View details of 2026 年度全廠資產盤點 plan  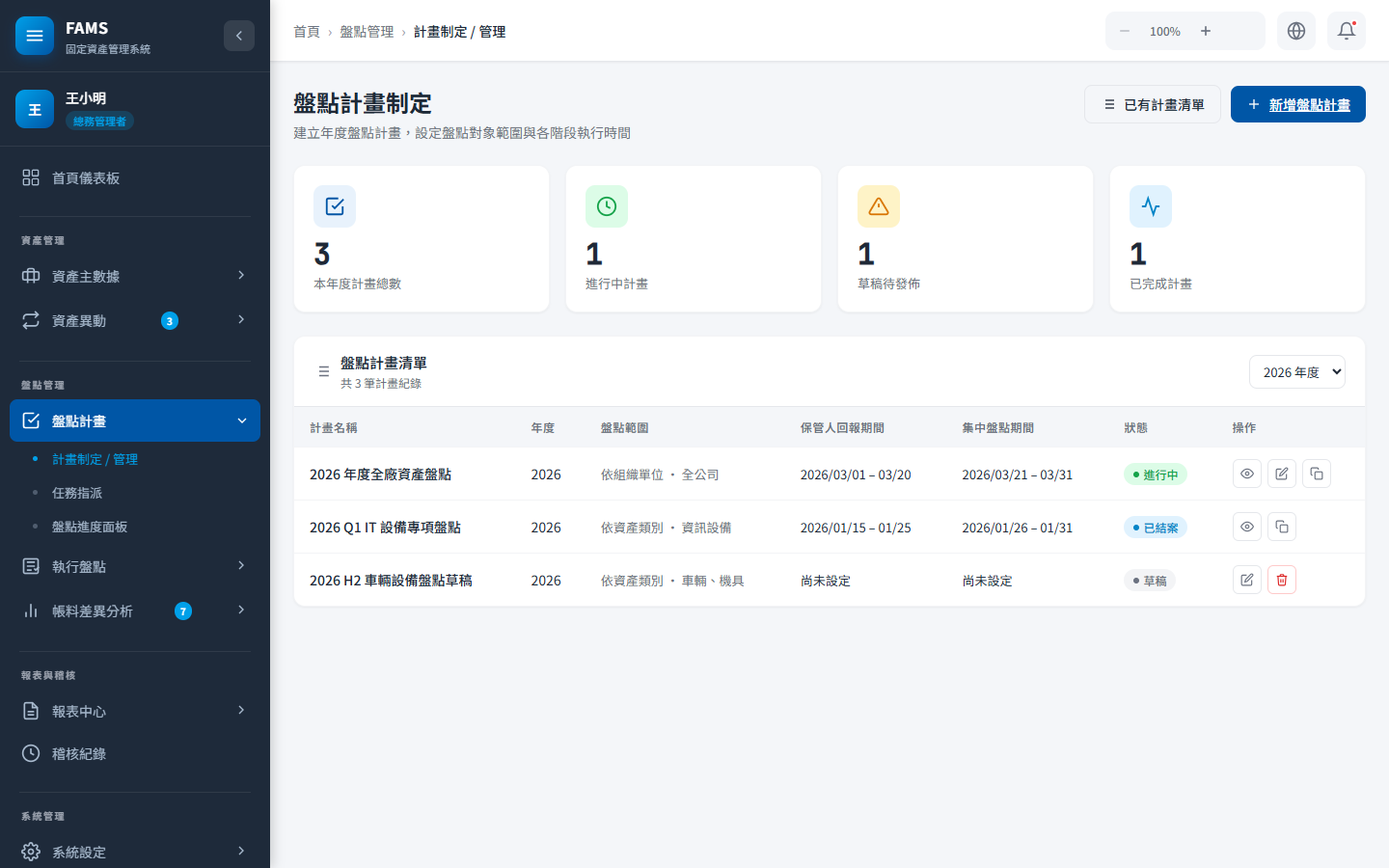1246,474
